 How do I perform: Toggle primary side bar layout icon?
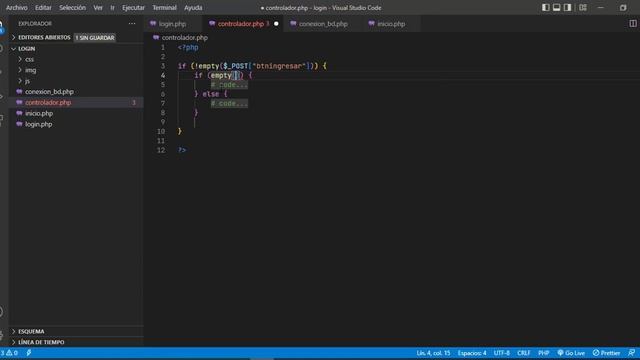coord(546,7)
